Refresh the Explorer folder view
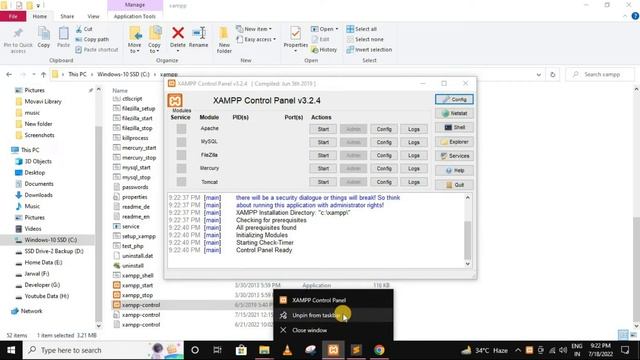 [553, 74]
